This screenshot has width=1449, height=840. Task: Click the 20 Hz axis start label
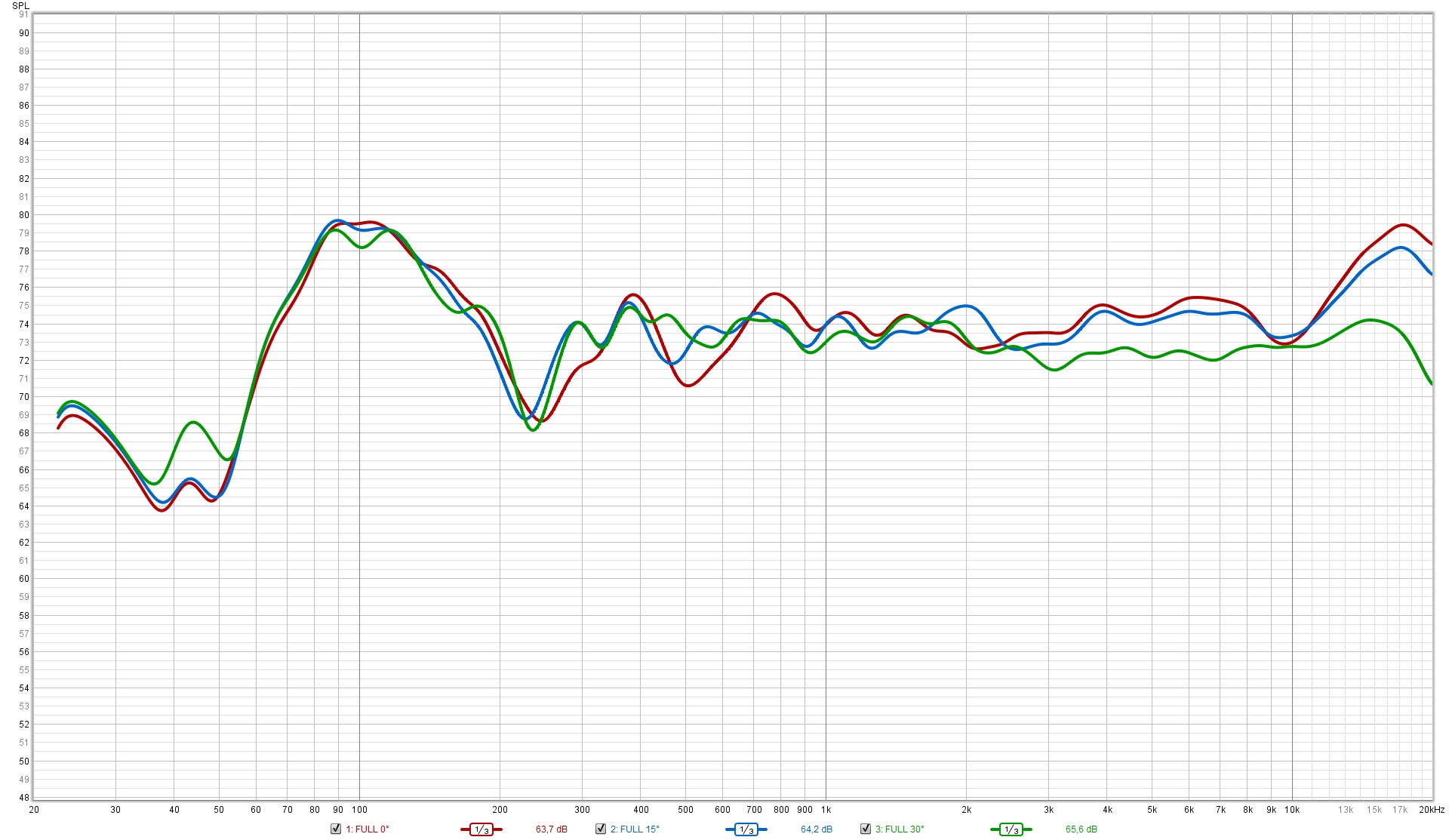click(x=34, y=809)
